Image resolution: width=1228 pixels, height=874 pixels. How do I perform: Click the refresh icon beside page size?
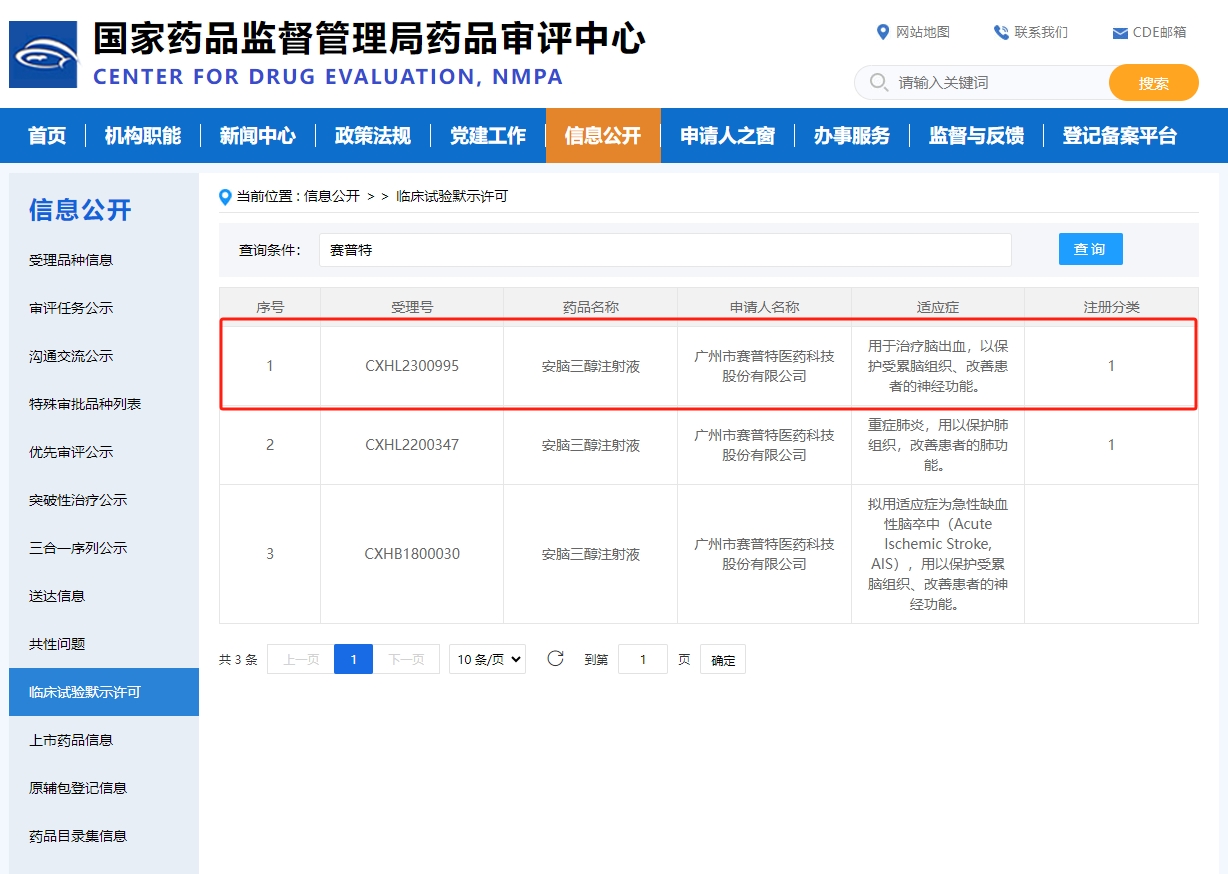point(556,658)
